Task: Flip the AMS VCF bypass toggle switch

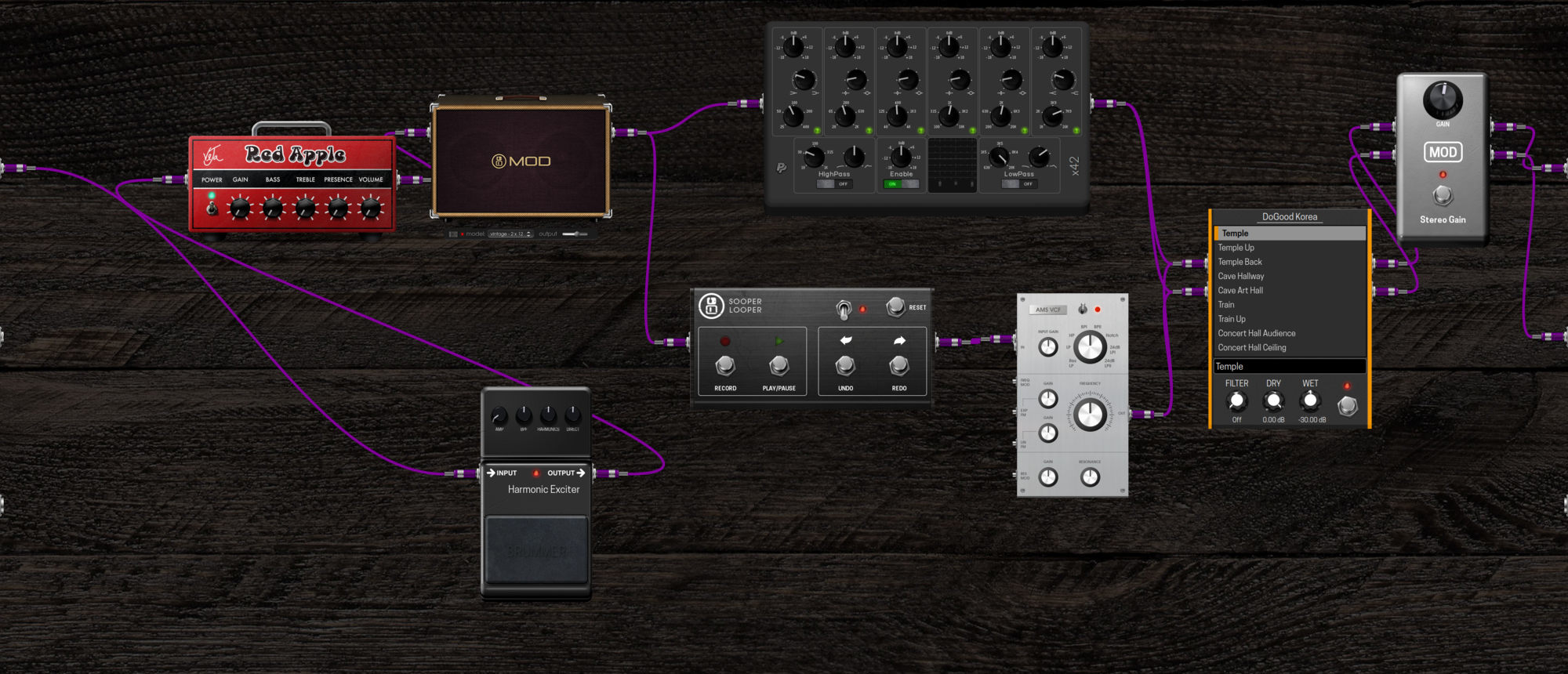Action: tap(1083, 309)
